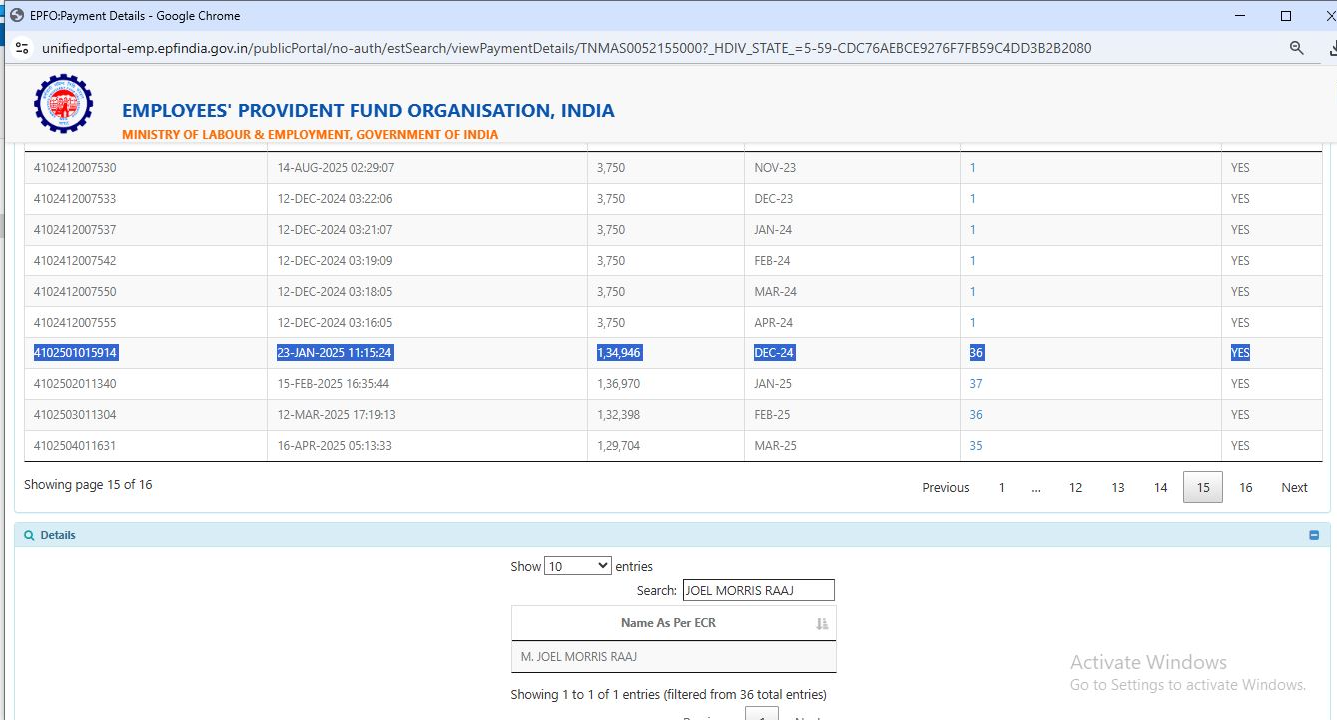Open employee count link 37 for JAN-25

point(976,384)
